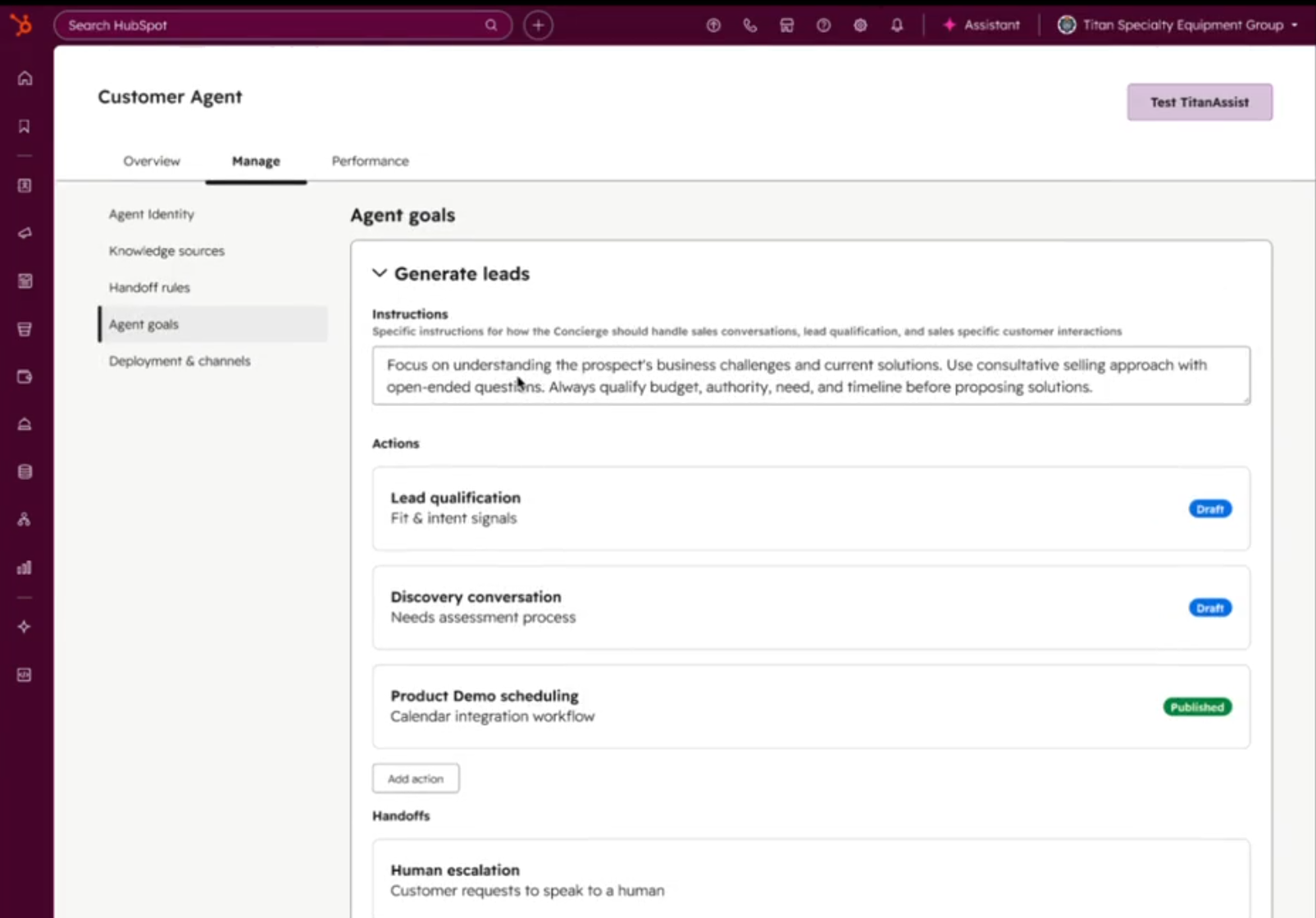Open the help question mark icon
This screenshot has width=1316, height=918.
pyautogui.click(x=823, y=25)
